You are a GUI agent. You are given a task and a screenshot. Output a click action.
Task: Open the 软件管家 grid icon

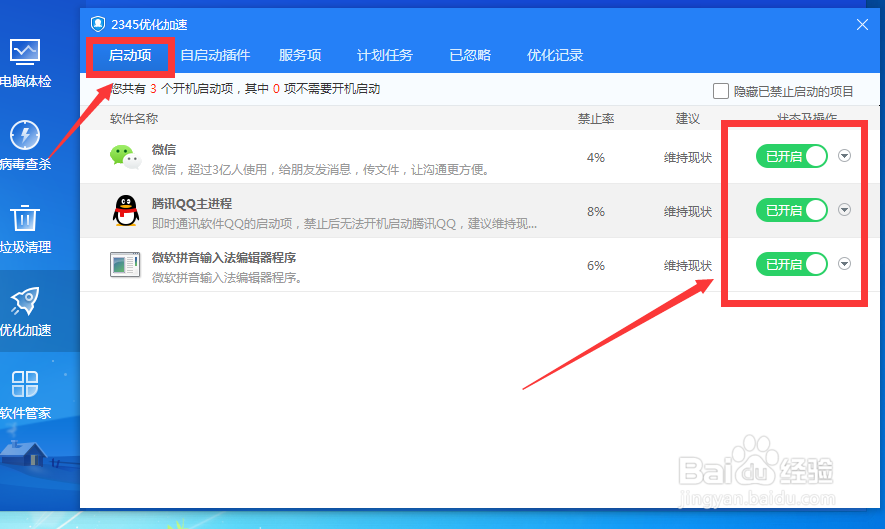click(24, 384)
